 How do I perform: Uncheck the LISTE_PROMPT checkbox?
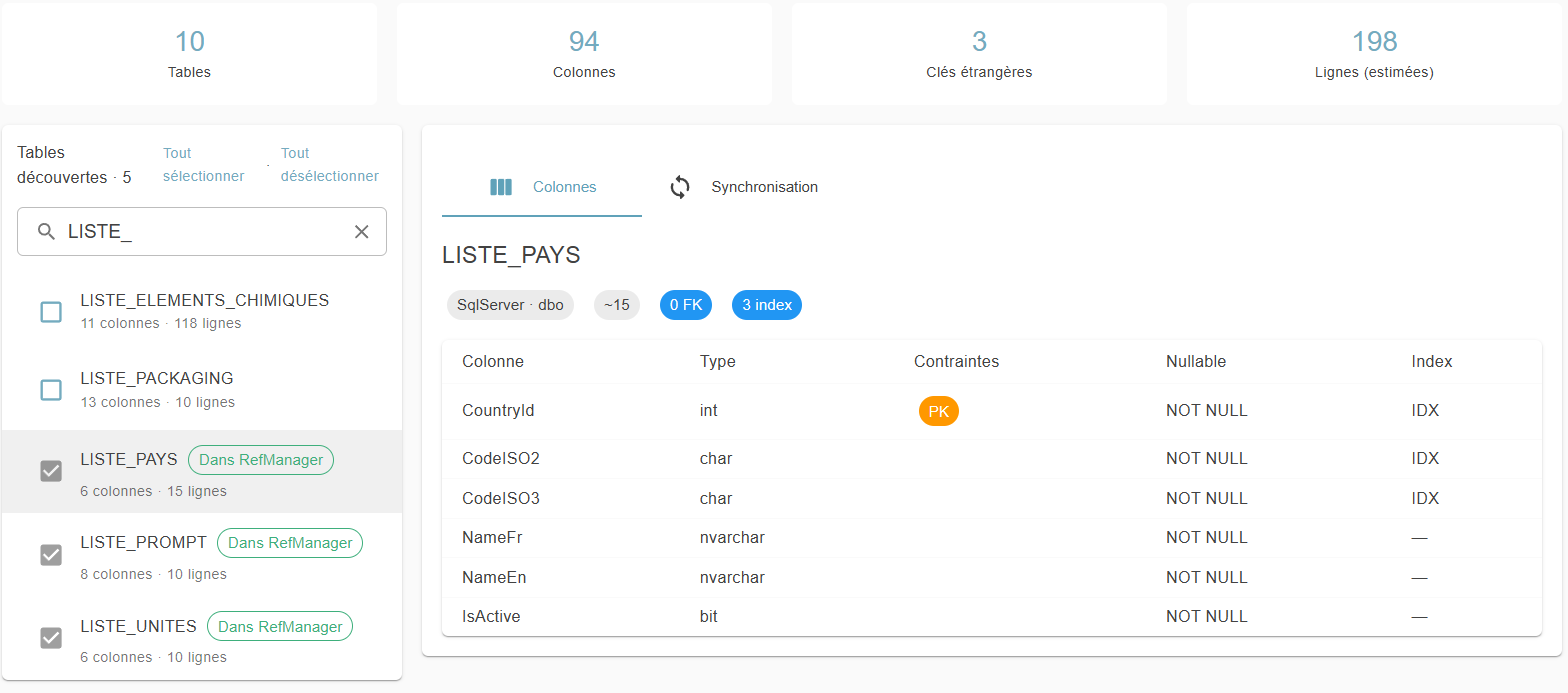51,554
